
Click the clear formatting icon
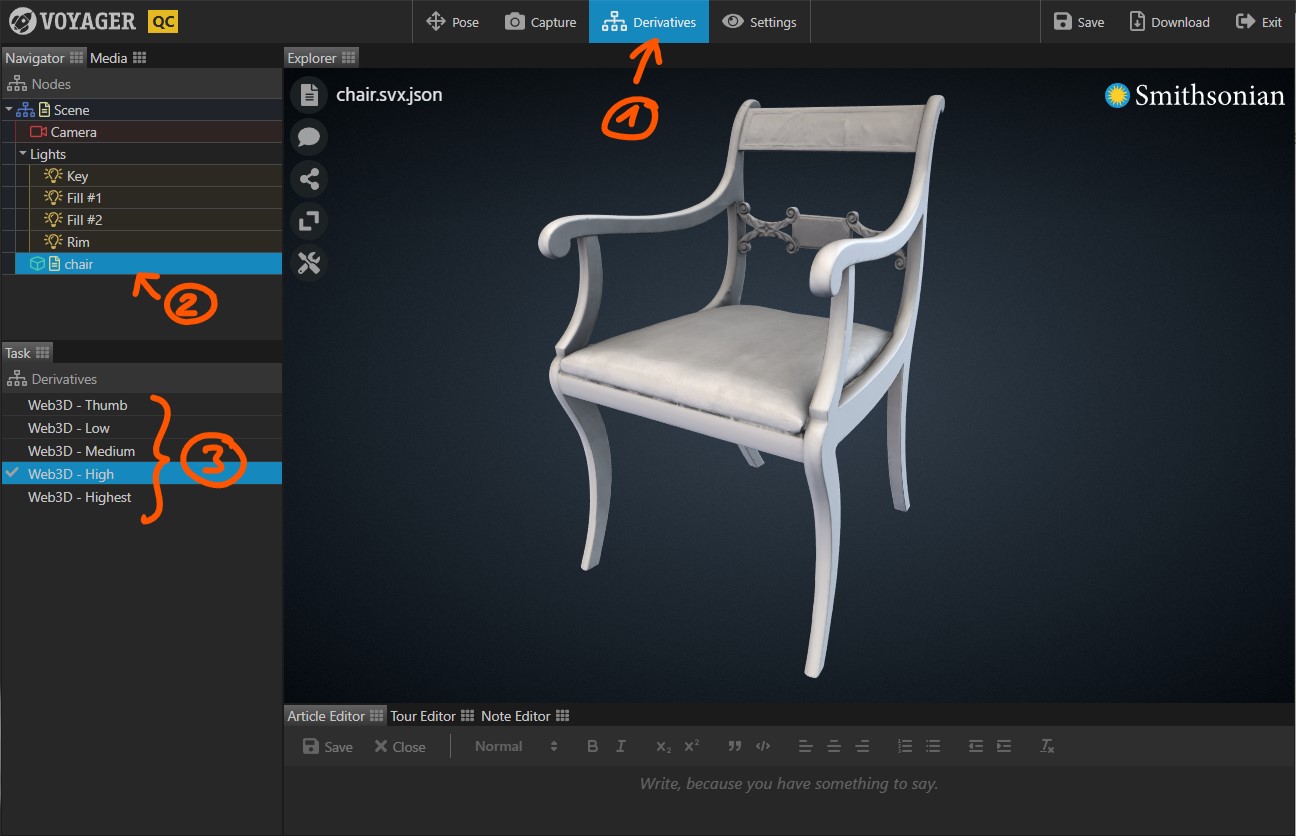pos(1047,746)
